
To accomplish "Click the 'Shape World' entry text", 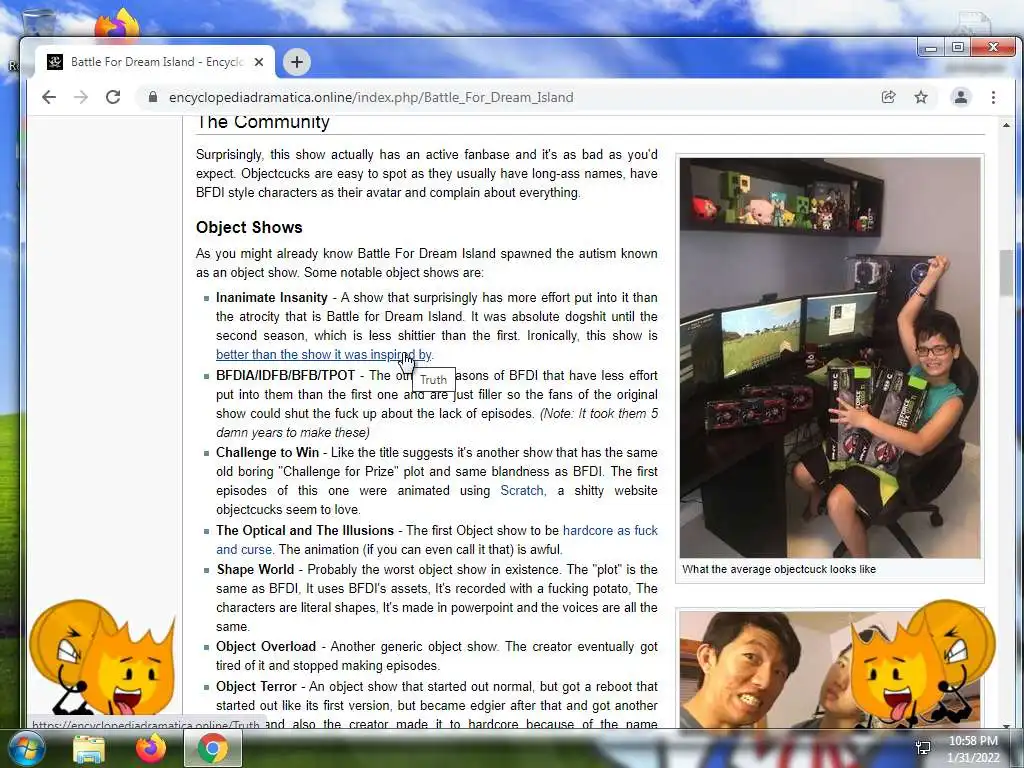I will tap(255, 569).
